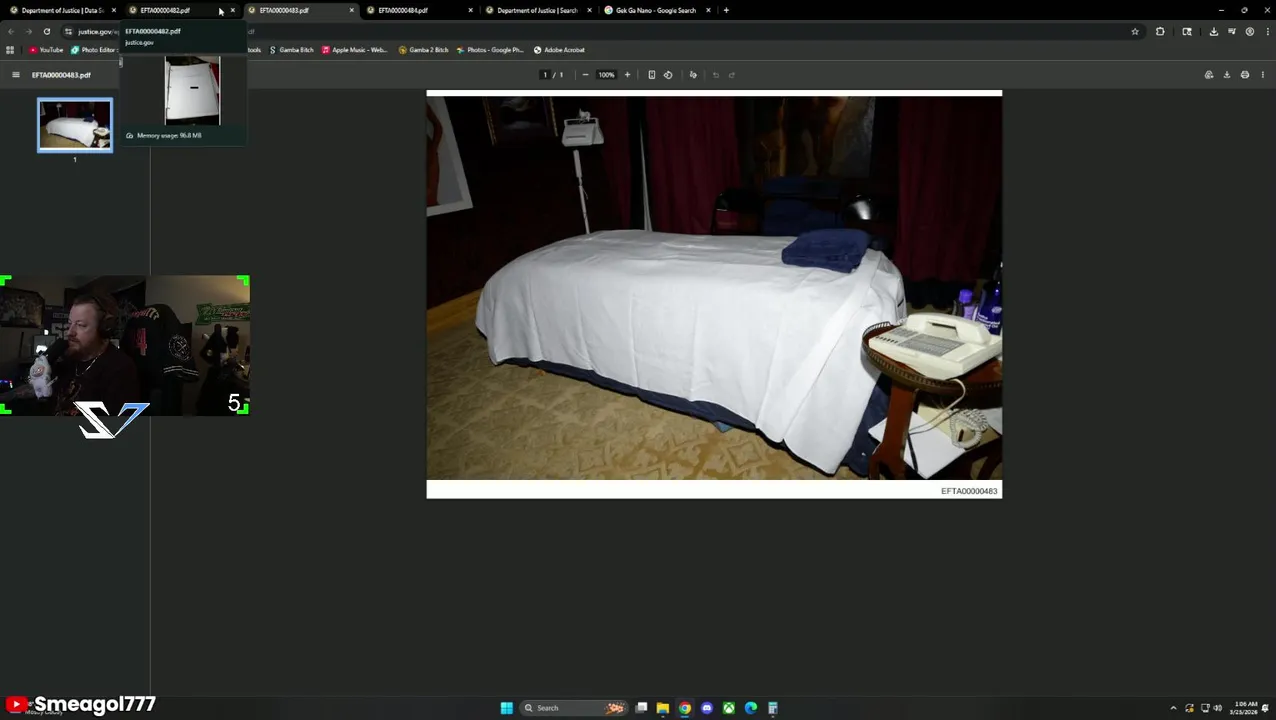Screen dimensions: 1276x720
Task: Open the site info icon beside address
Action: click(68, 32)
